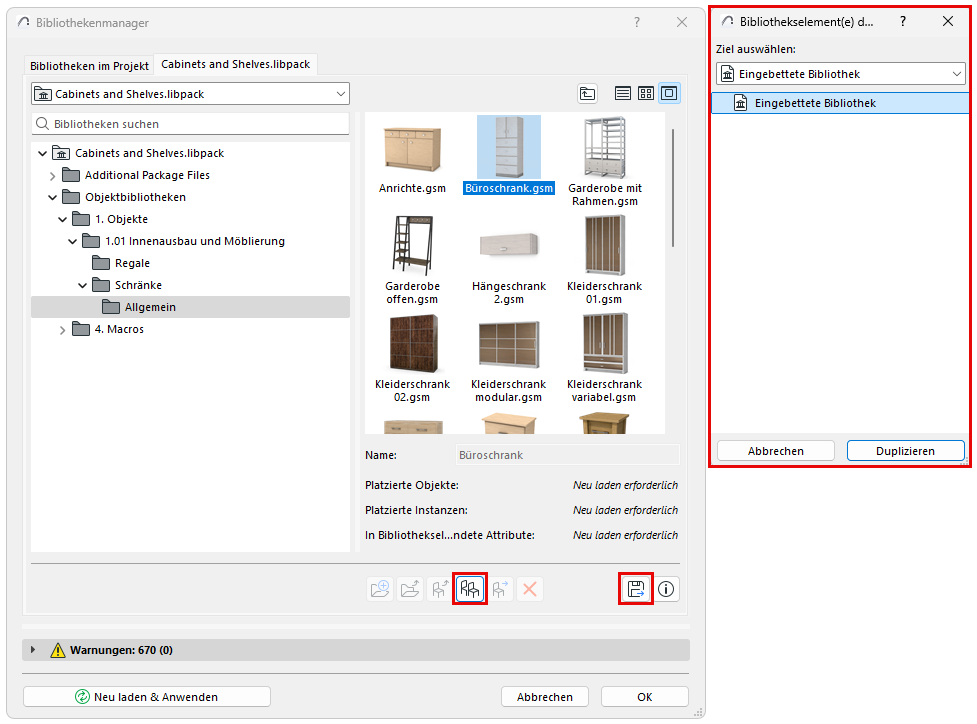Expand Additional Package Files folder

click(x=52, y=176)
